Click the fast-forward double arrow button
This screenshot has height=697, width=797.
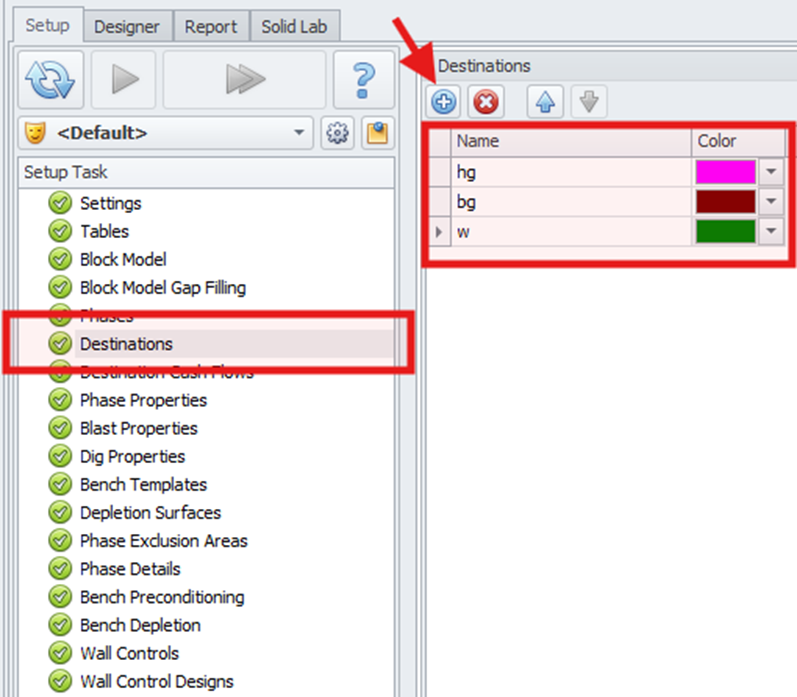[243, 81]
